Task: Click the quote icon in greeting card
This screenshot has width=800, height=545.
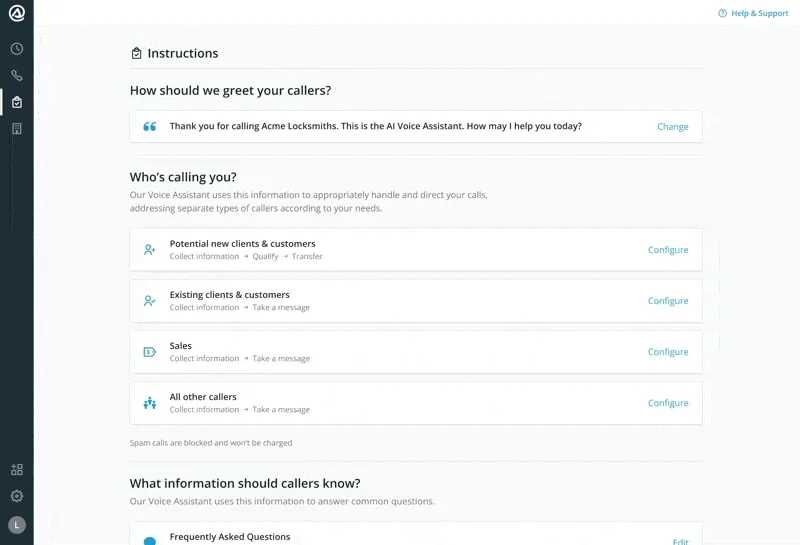Action: (149, 127)
